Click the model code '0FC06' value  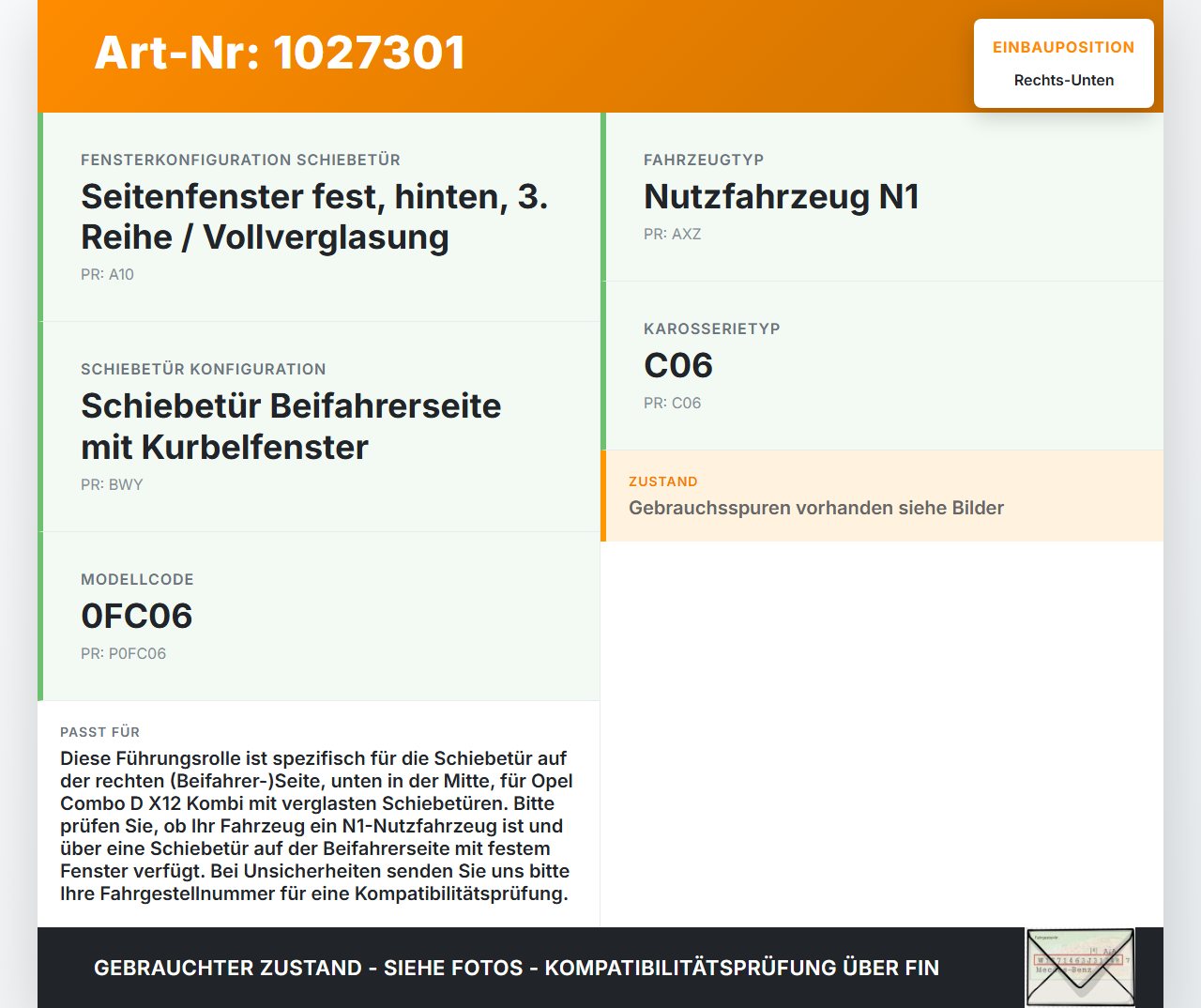pos(137,617)
